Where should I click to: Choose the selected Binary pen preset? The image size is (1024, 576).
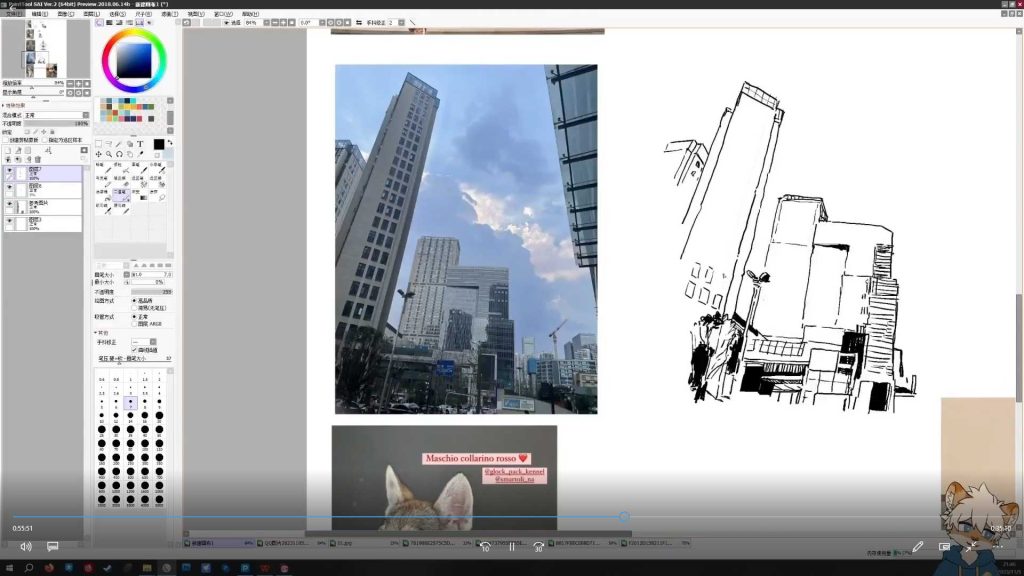[121, 195]
